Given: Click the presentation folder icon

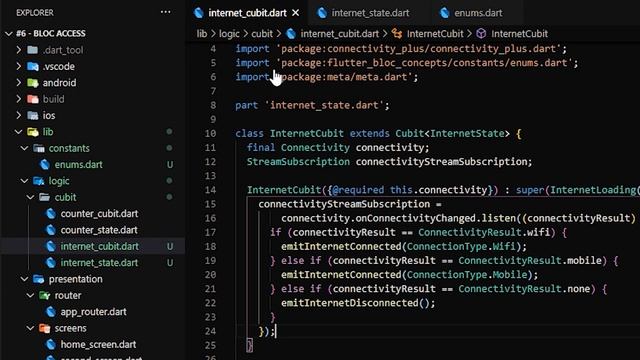Looking at the screenshot, I should tap(39, 279).
